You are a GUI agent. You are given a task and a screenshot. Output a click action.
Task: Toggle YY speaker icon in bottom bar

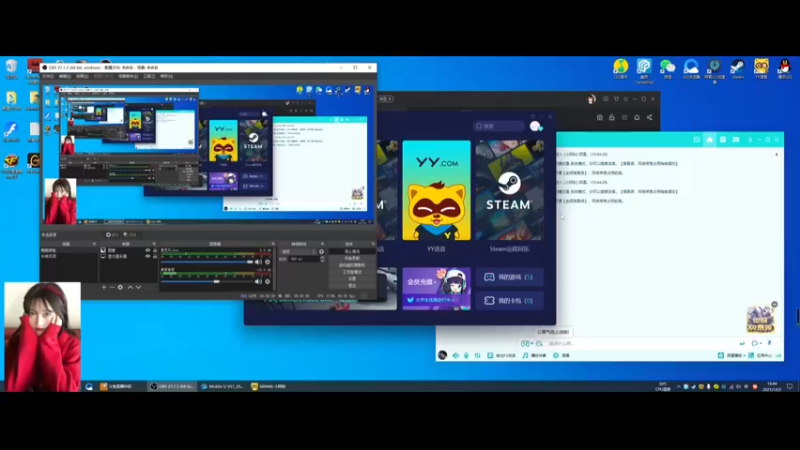point(456,355)
